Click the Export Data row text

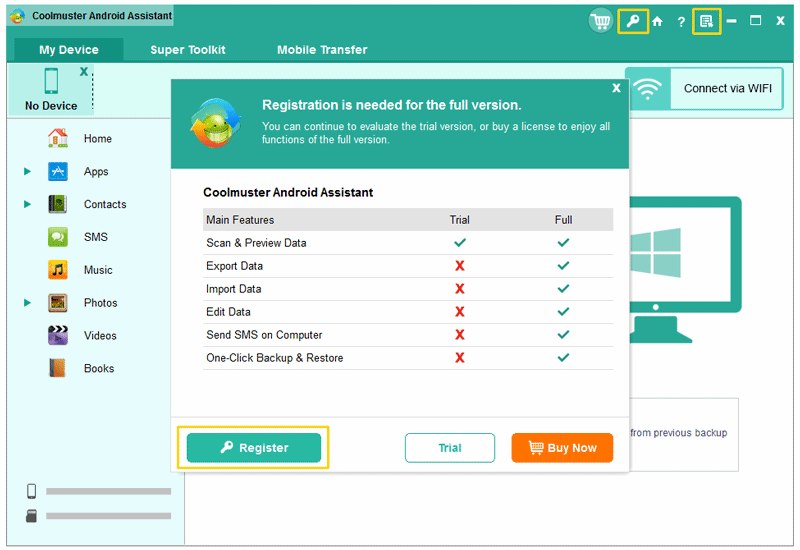coord(234,266)
